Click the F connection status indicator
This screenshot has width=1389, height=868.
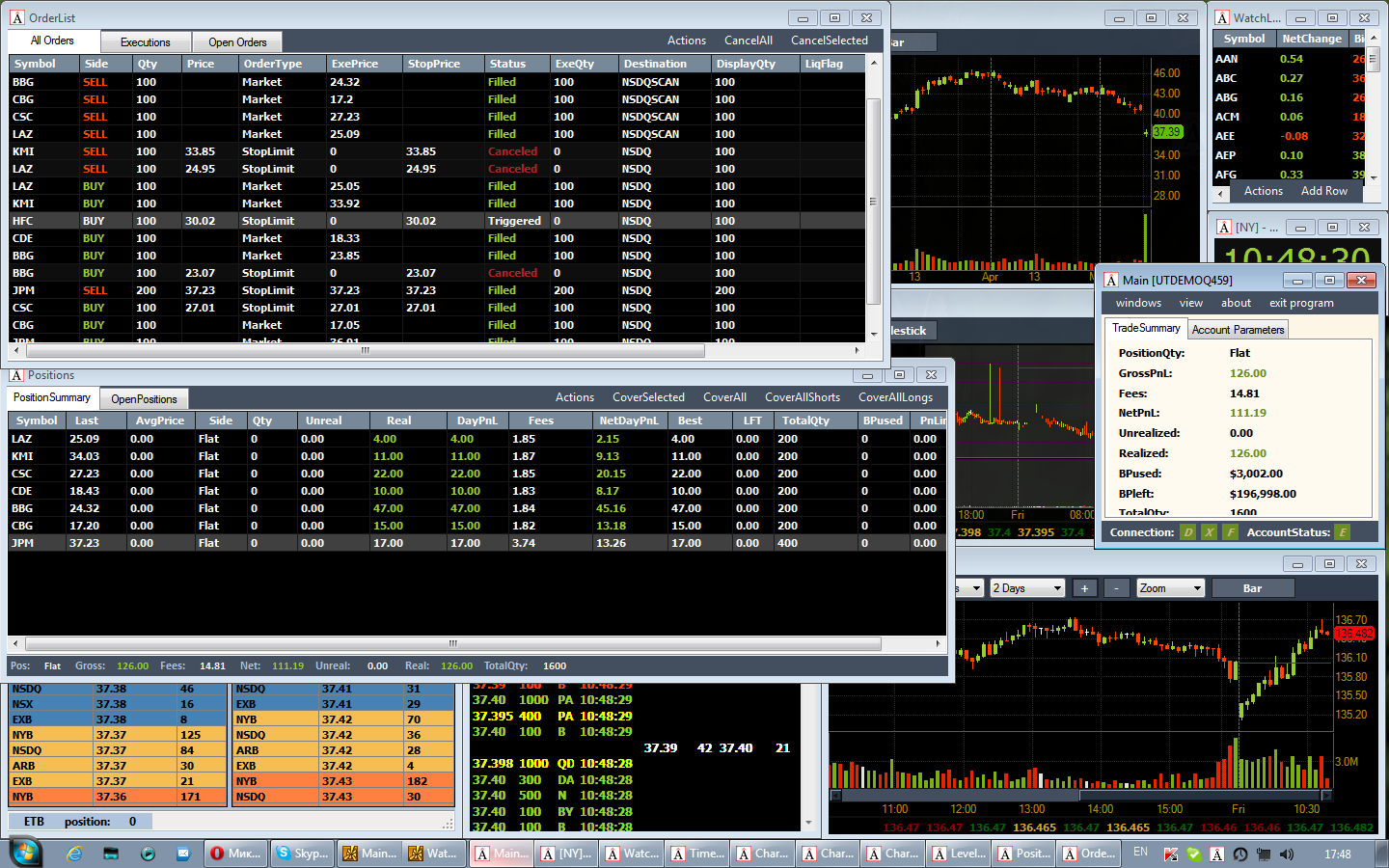tap(1231, 532)
